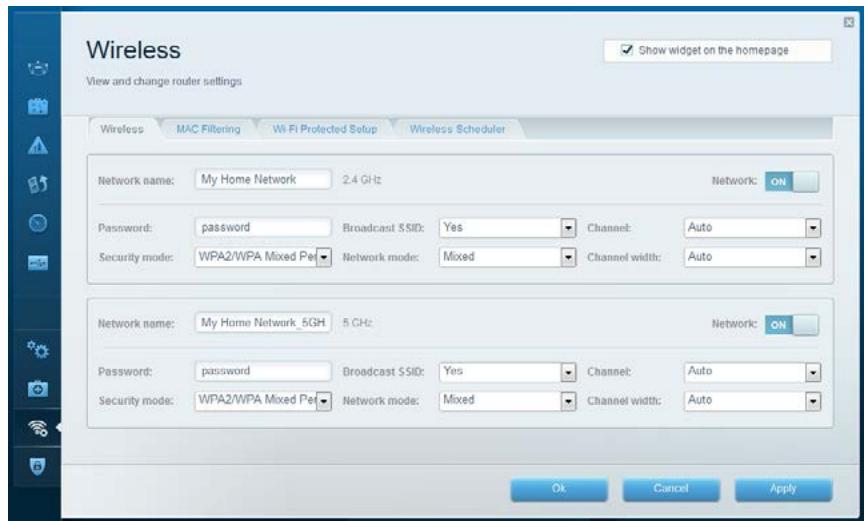Open 2.4 GHz Channel width dropdown
Screen dimensions: 867x521
[x=752, y=257]
